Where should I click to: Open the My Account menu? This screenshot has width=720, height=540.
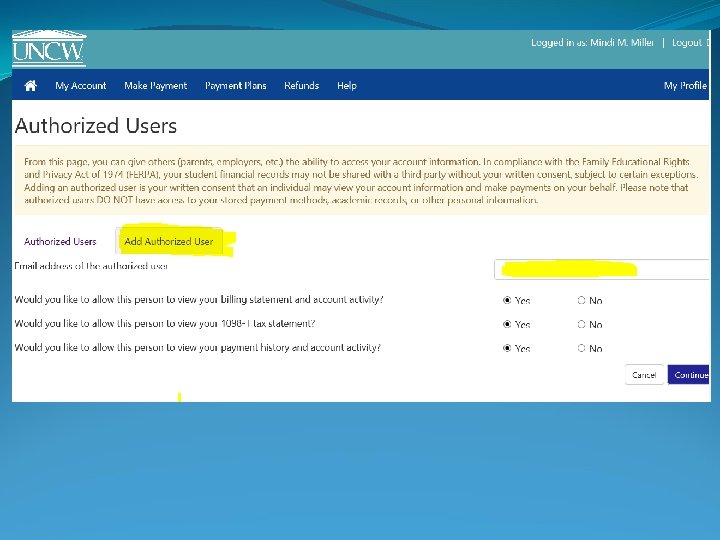[81, 85]
